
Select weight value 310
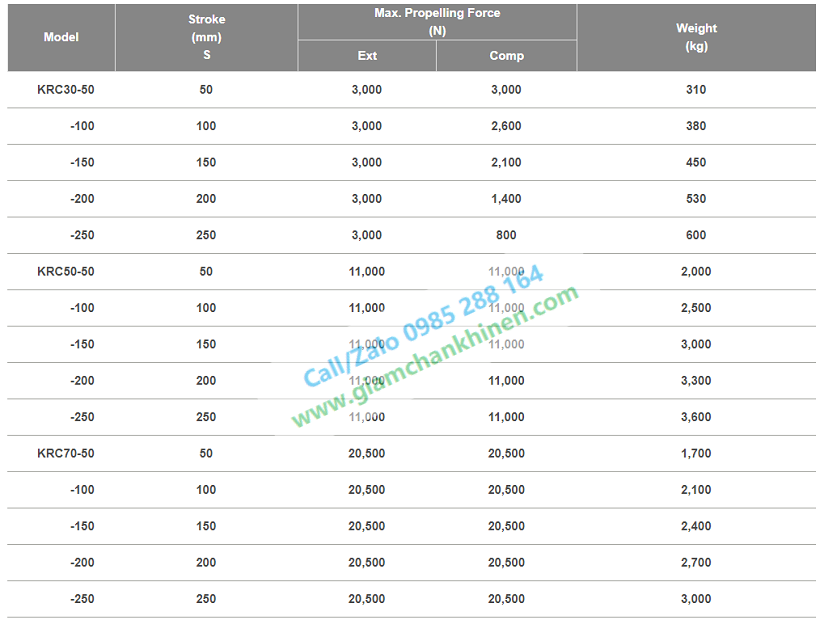pyautogui.click(x=696, y=89)
